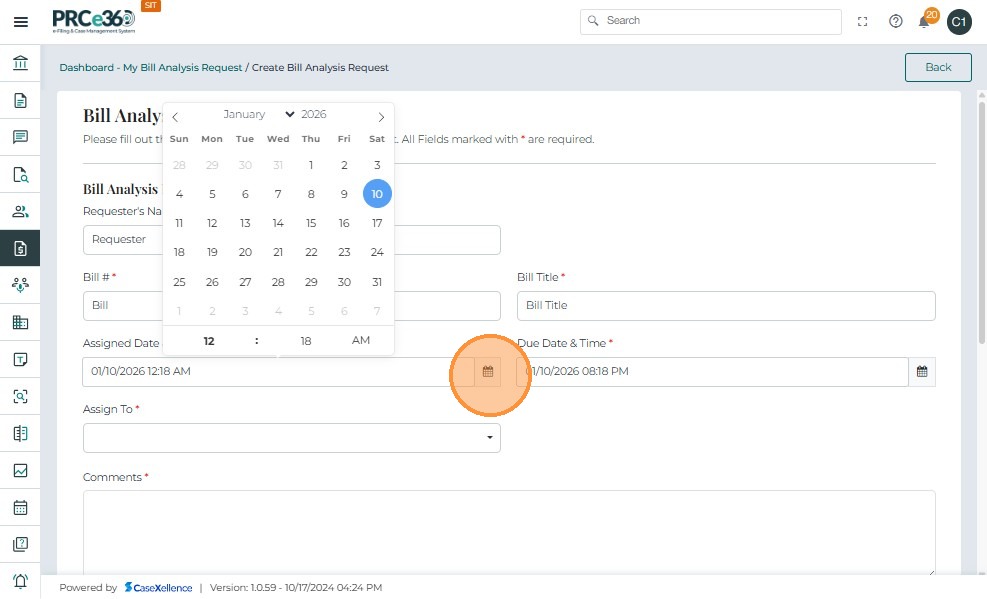This screenshot has width=987, height=599.
Task: Open the image chart sidebar icon
Action: coord(20,470)
